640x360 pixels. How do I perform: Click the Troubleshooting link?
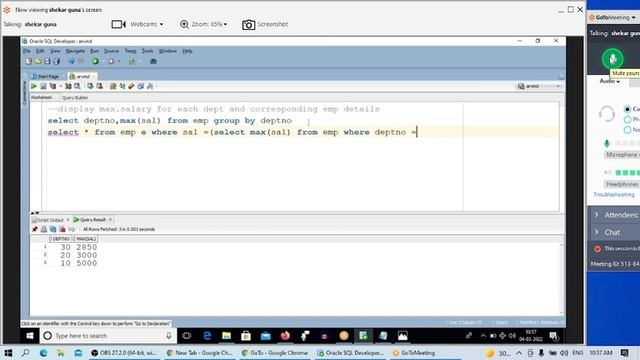coord(613,195)
